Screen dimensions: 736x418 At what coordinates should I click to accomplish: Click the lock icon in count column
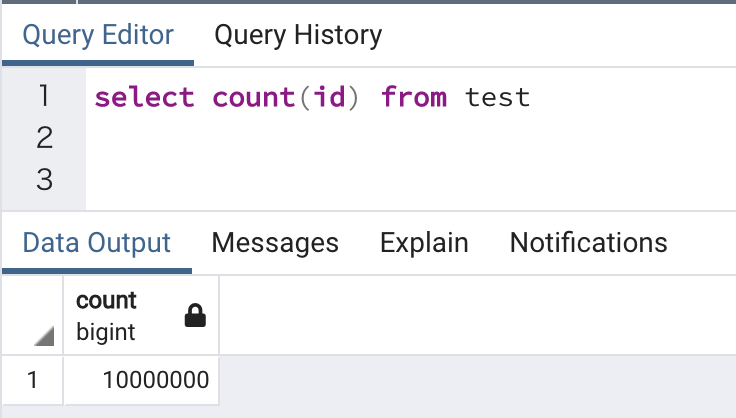[196, 317]
